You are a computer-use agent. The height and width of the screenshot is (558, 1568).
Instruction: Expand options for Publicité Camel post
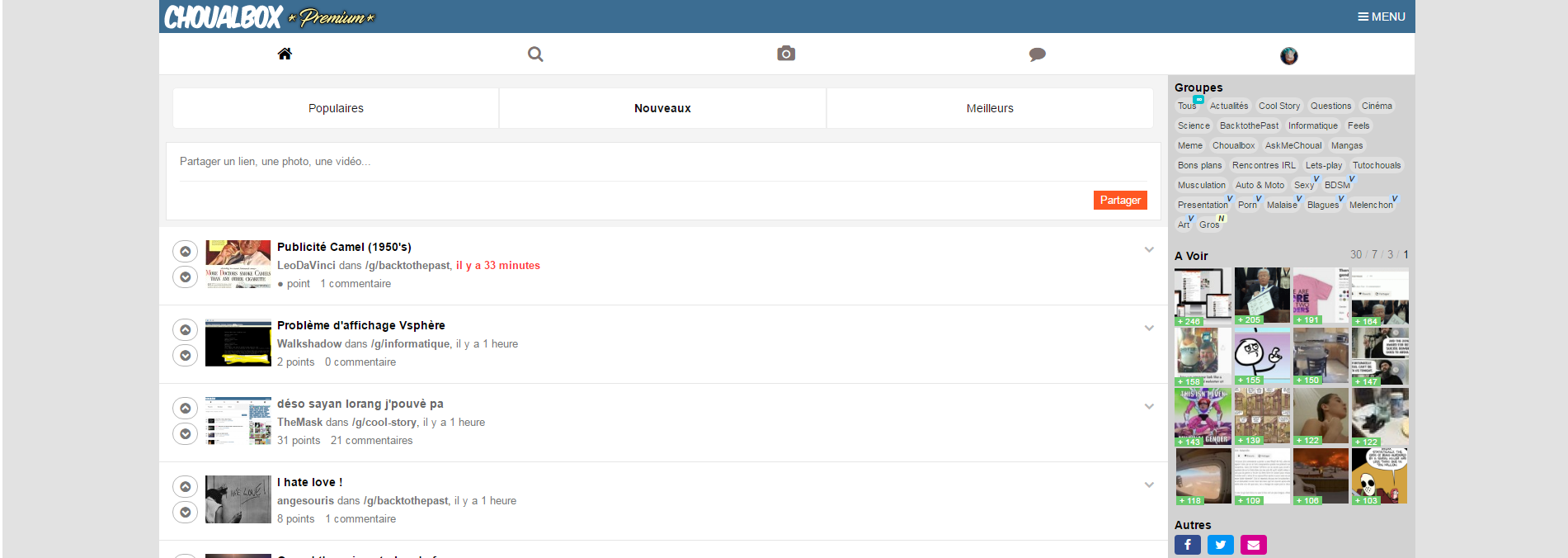click(x=1149, y=249)
